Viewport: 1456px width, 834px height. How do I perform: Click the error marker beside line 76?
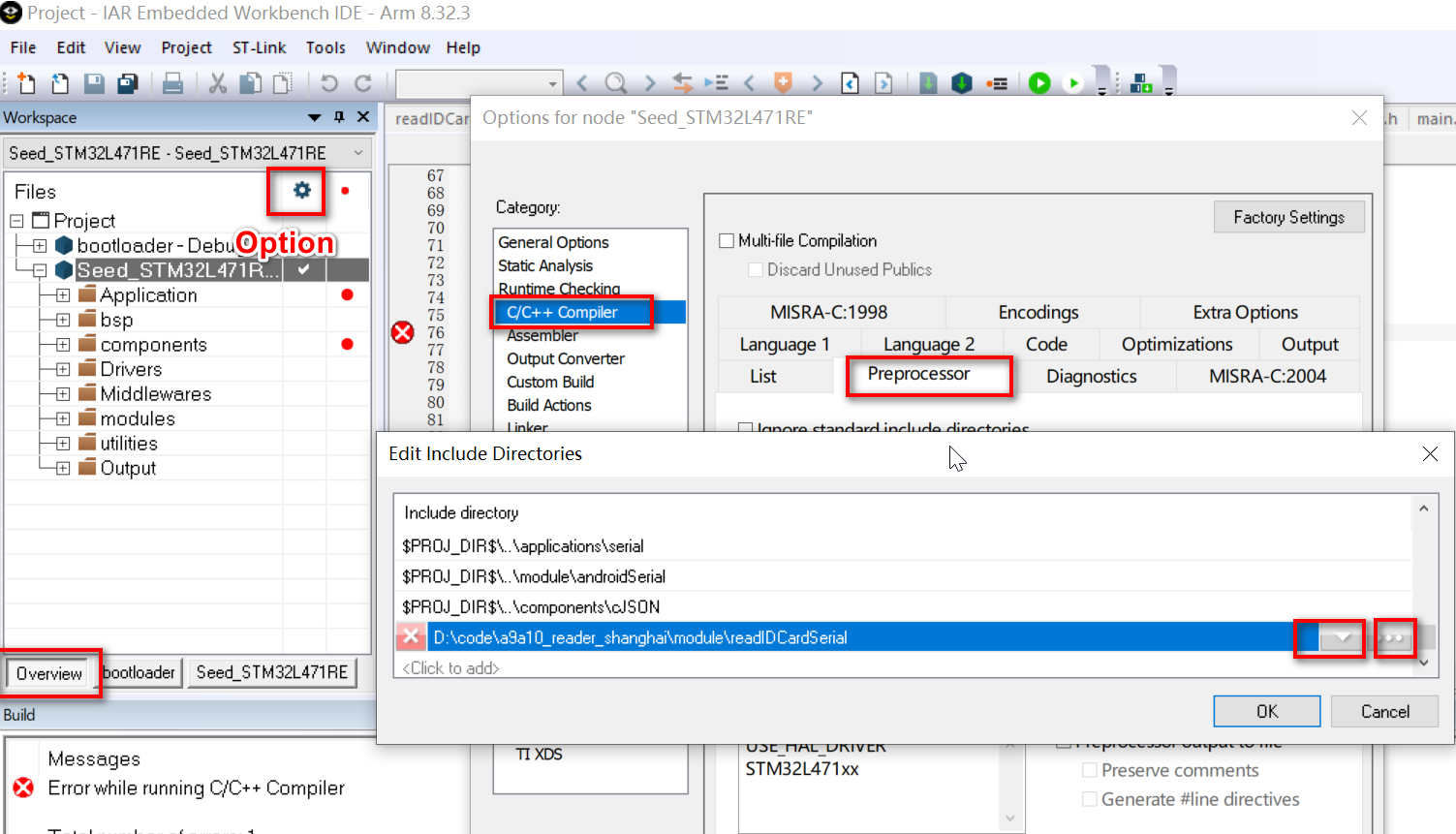403,332
